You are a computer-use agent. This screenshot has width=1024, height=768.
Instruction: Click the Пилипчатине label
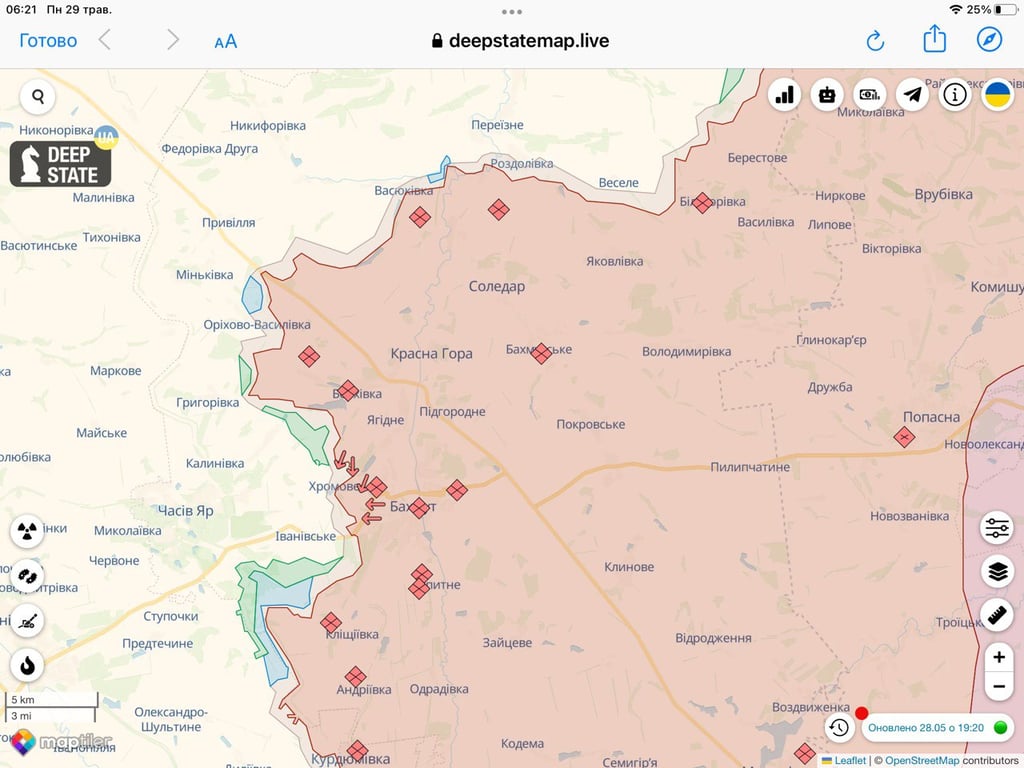click(750, 467)
